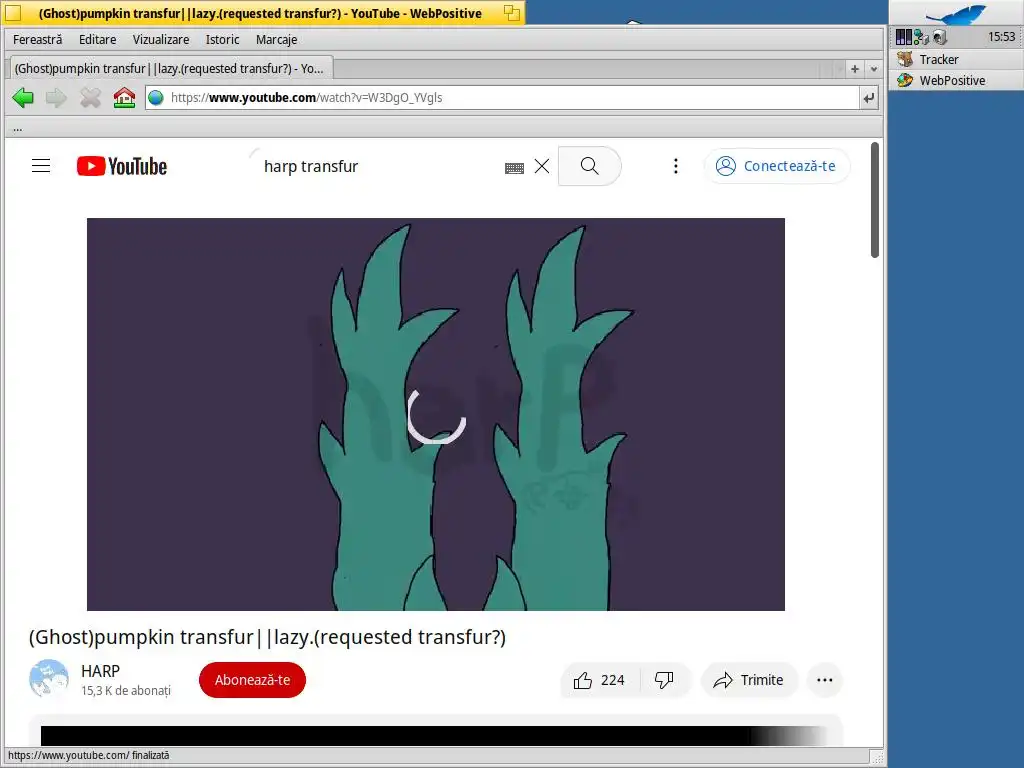Click the network status tray icon
Image resolution: width=1024 pixels, height=768 pixels.
[x=921, y=37]
